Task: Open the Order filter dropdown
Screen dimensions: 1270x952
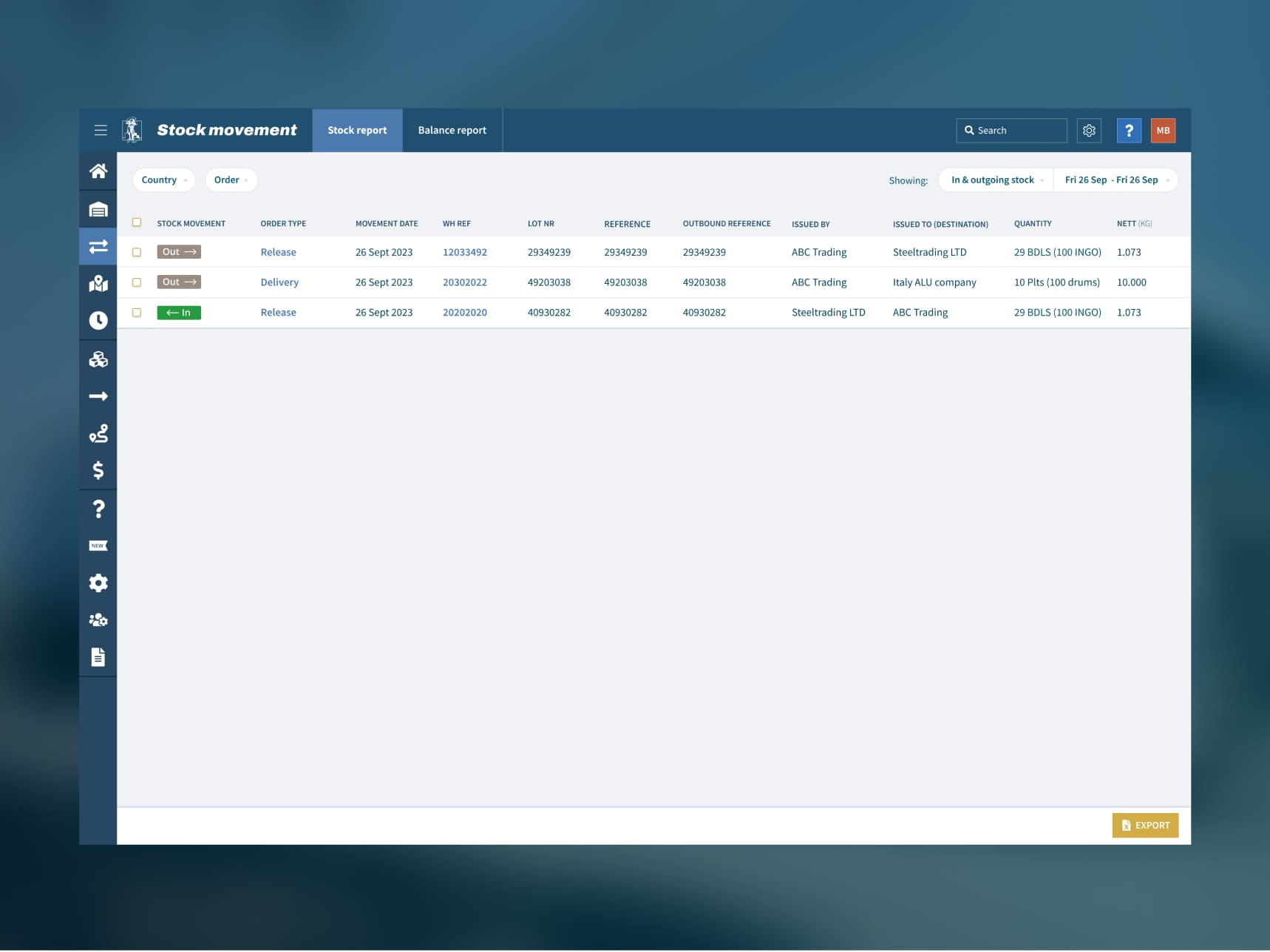Action: tap(231, 180)
